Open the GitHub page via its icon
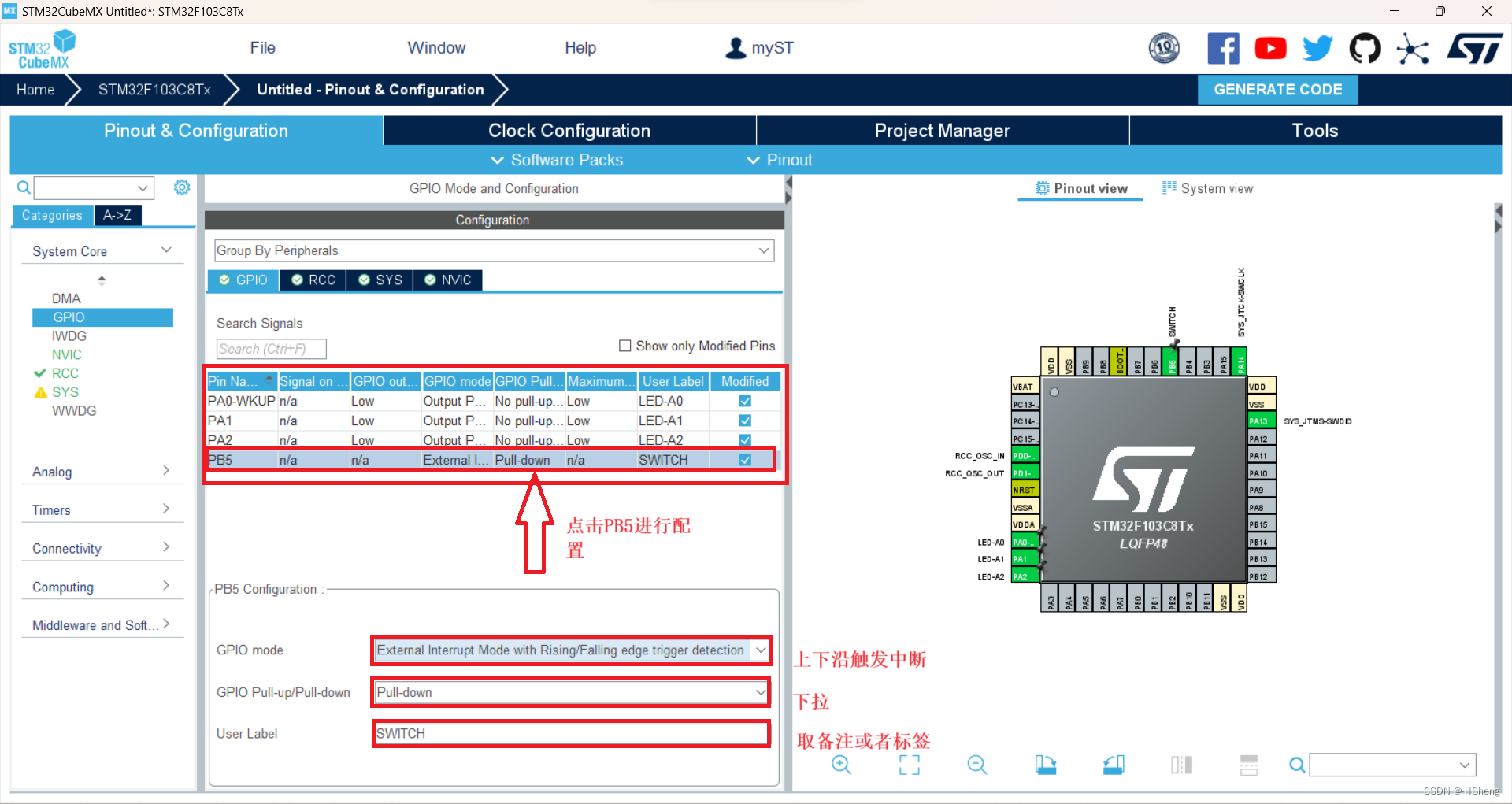The height and width of the screenshot is (804, 1512). [1365, 48]
